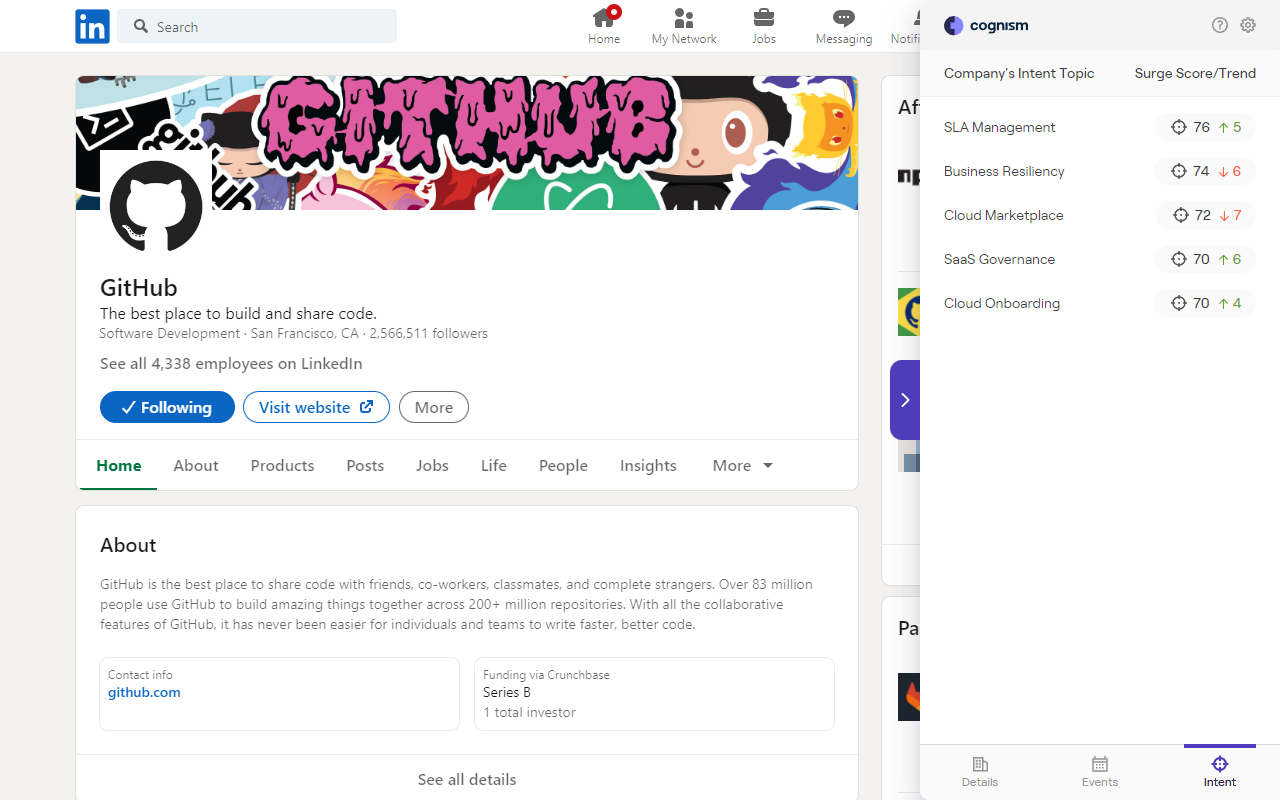Open Cognism help question mark icon
Viewport: 1280px width, 800px height.
click(x=1219, y=26)
